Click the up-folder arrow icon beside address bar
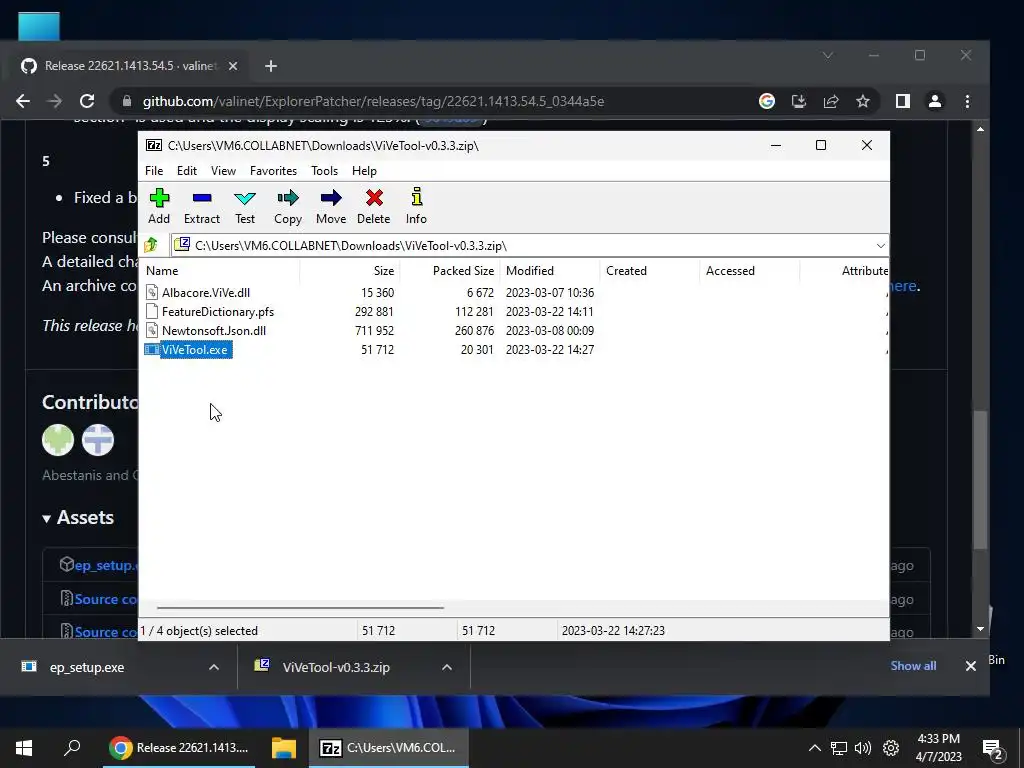The image size is (1024, 768). pos(152,246)
